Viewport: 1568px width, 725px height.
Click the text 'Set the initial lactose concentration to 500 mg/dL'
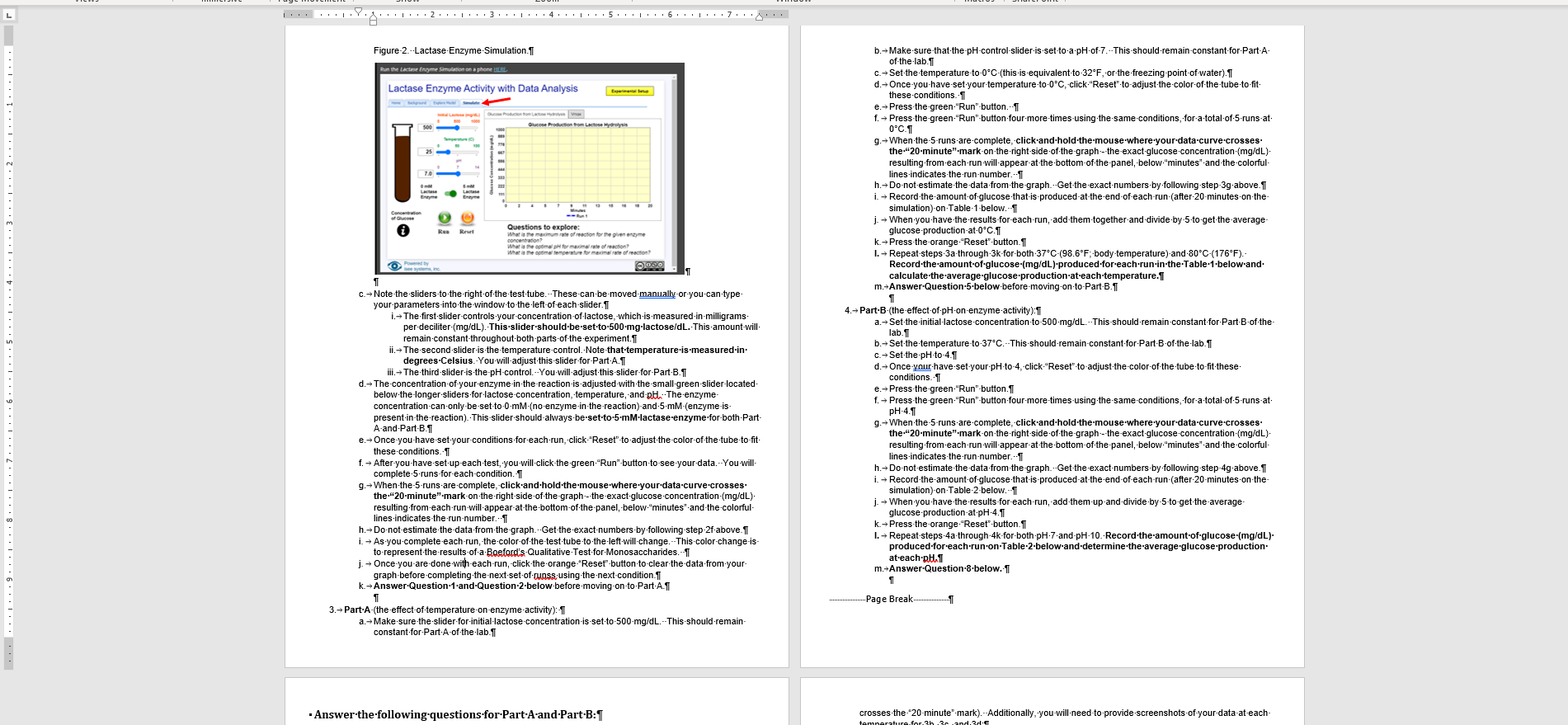click(988, 322)
